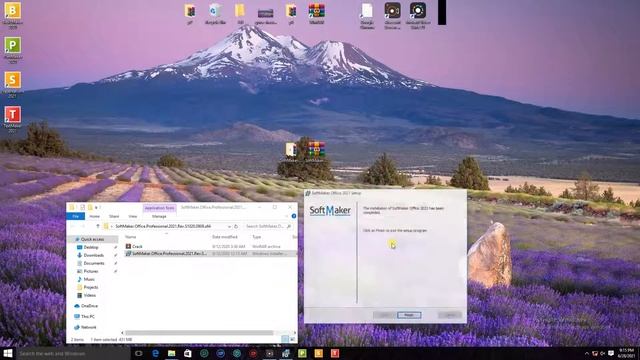Open the Action Center notifications icon
Viewport: 640px width, 360px height.
click(x=611, y=353)
